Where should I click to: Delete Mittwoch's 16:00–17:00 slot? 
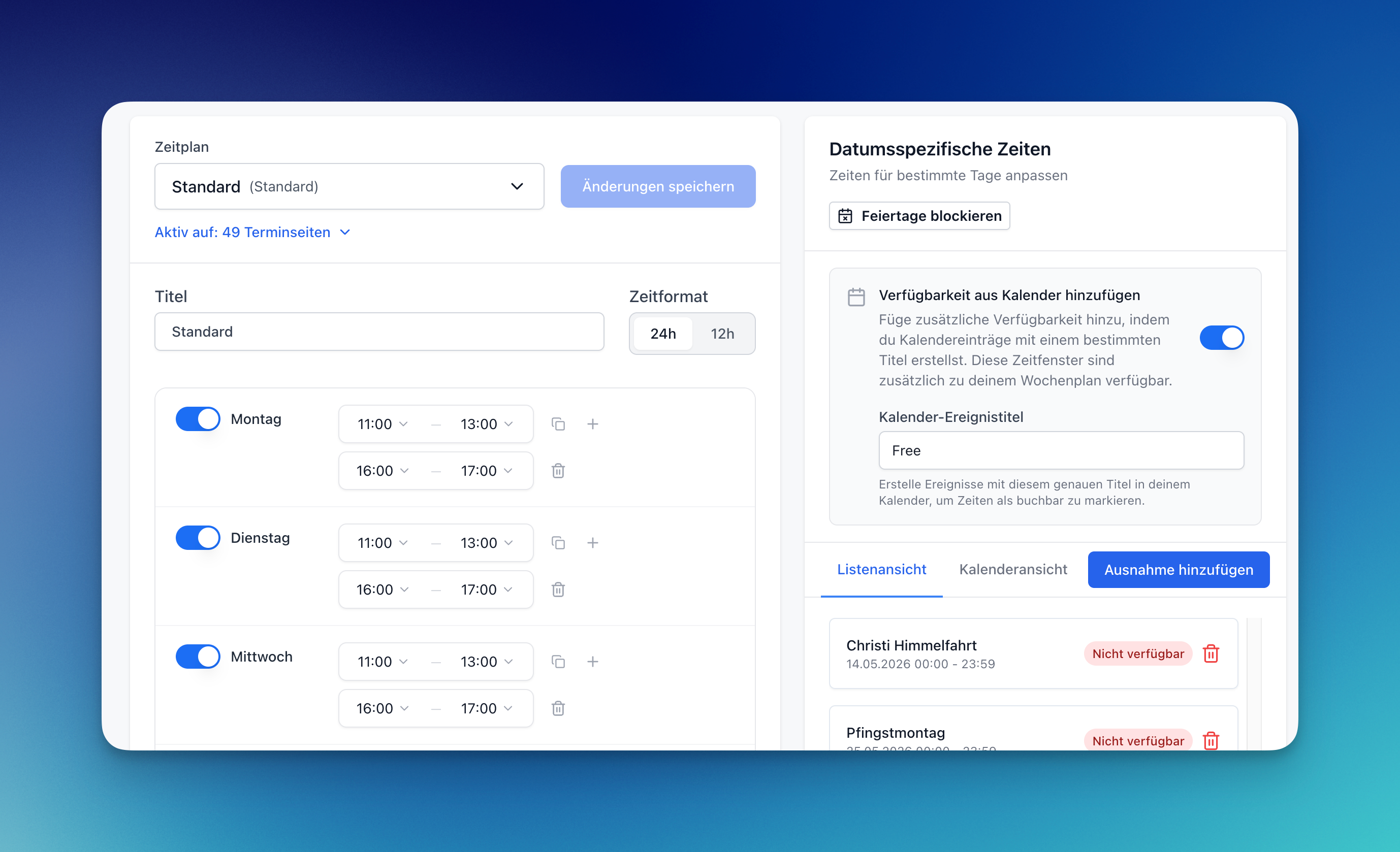click(558, 708)
